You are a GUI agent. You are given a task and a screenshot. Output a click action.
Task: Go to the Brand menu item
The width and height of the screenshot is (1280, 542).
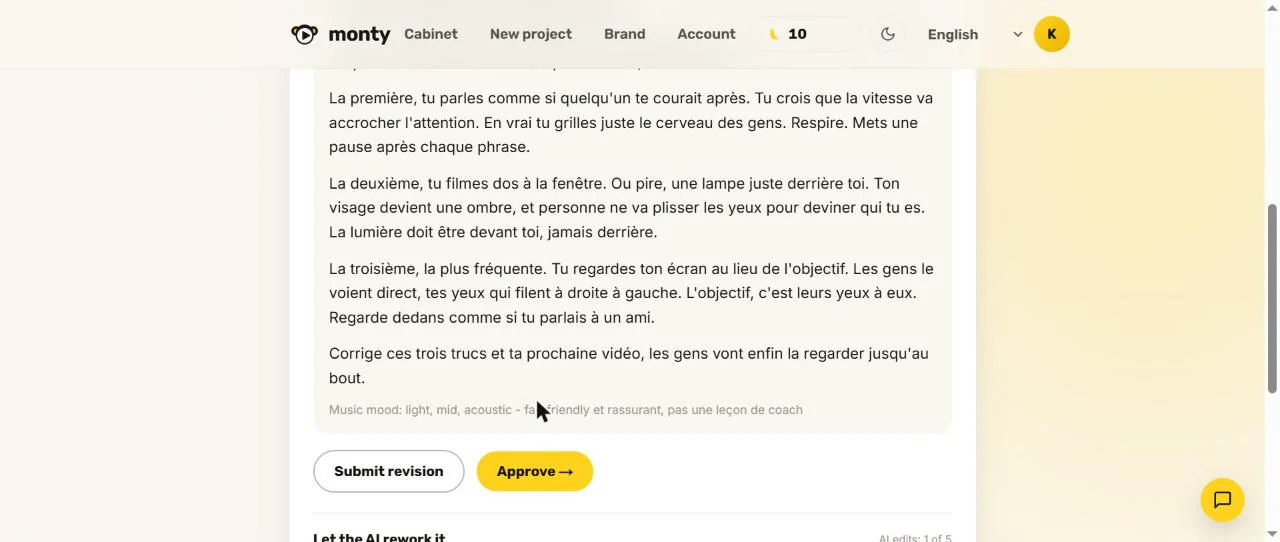(625, 34)
